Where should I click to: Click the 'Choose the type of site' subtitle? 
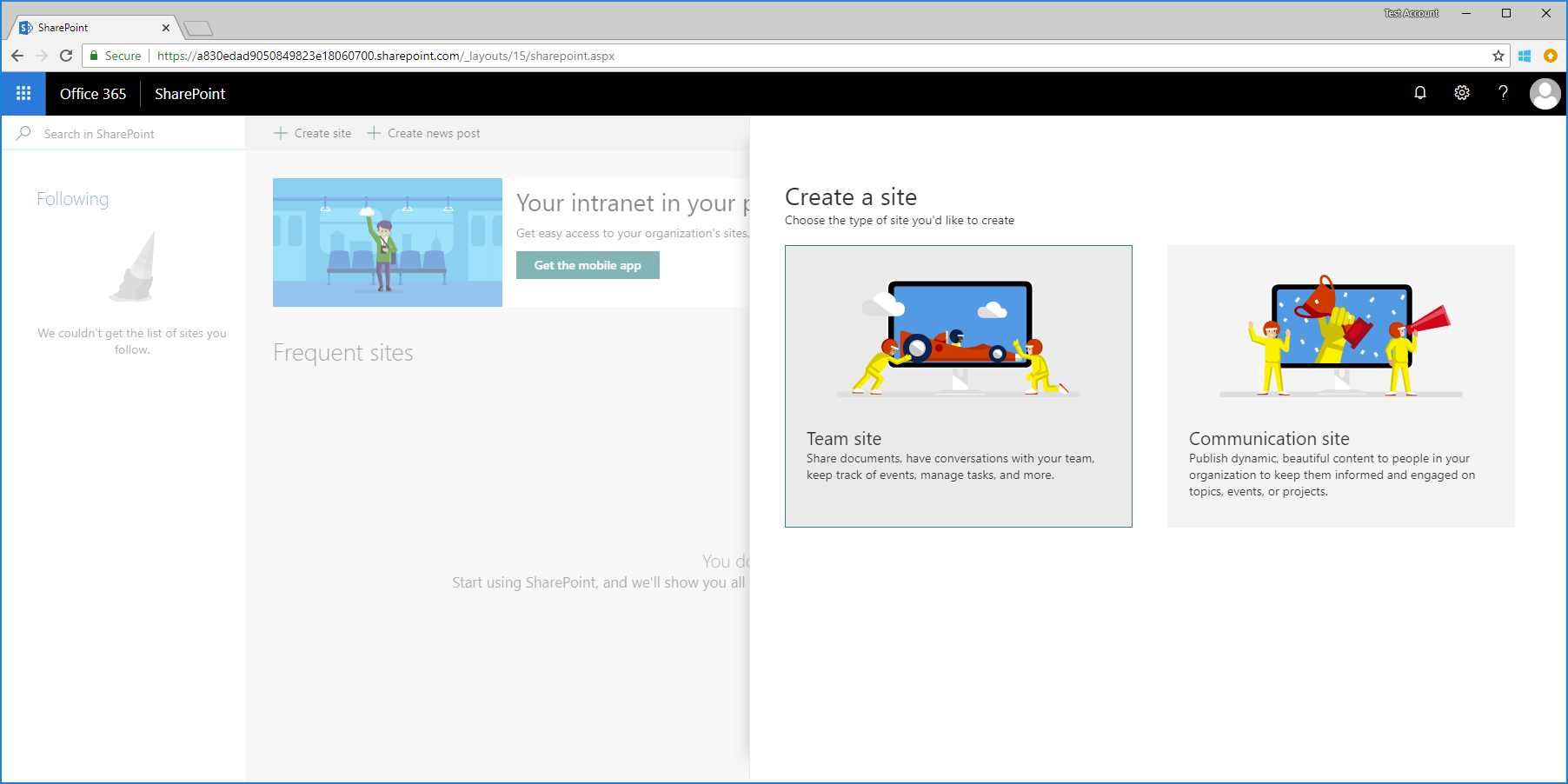click(x=900, y=221)
